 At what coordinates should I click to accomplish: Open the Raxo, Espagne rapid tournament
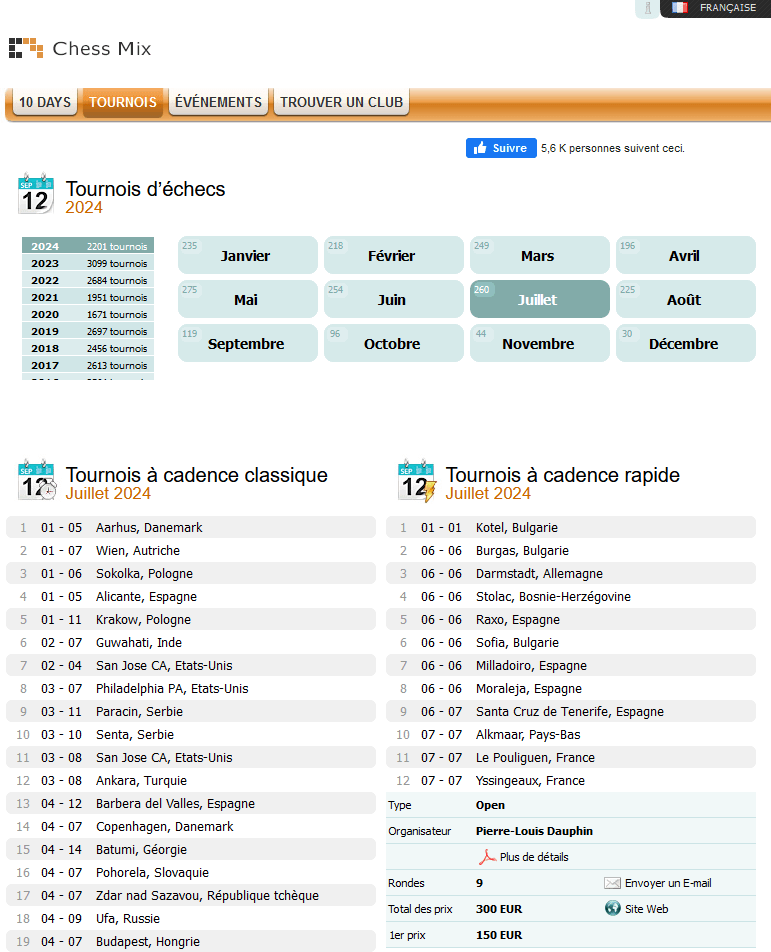[571, 619]
